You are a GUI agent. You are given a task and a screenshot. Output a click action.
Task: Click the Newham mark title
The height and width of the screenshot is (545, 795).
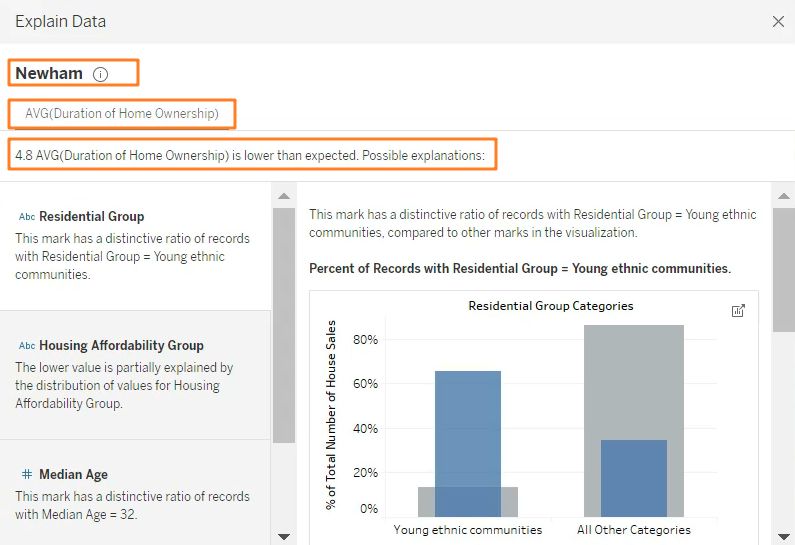(49, 74)
